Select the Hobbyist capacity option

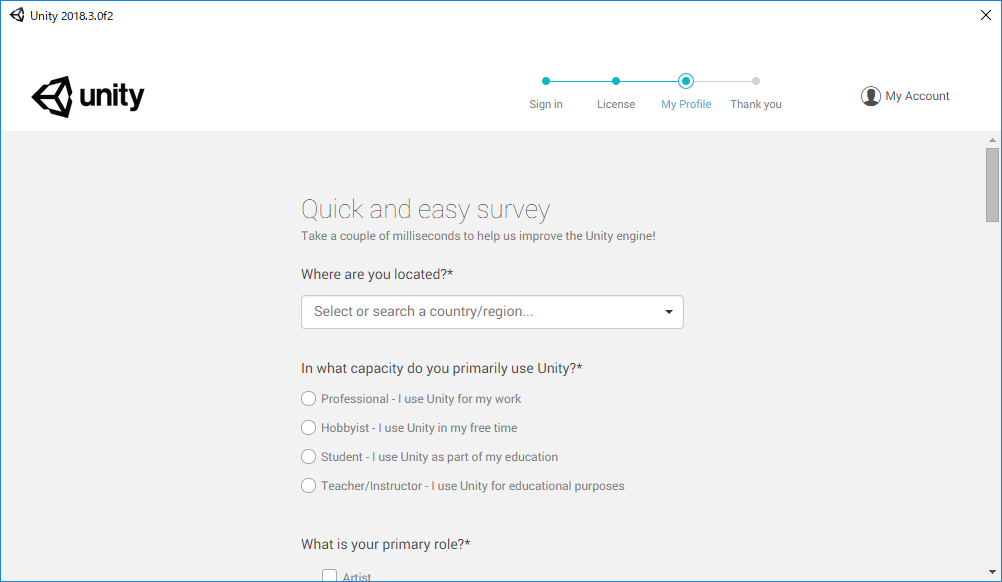[x=309, y=427]
